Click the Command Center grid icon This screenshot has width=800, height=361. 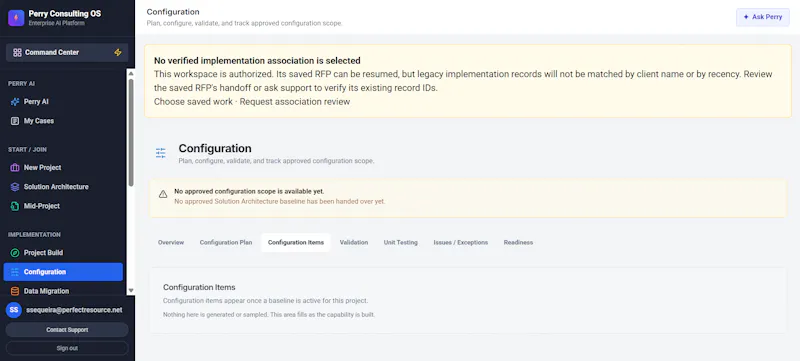pyautogui.click(x=17, y=53)
